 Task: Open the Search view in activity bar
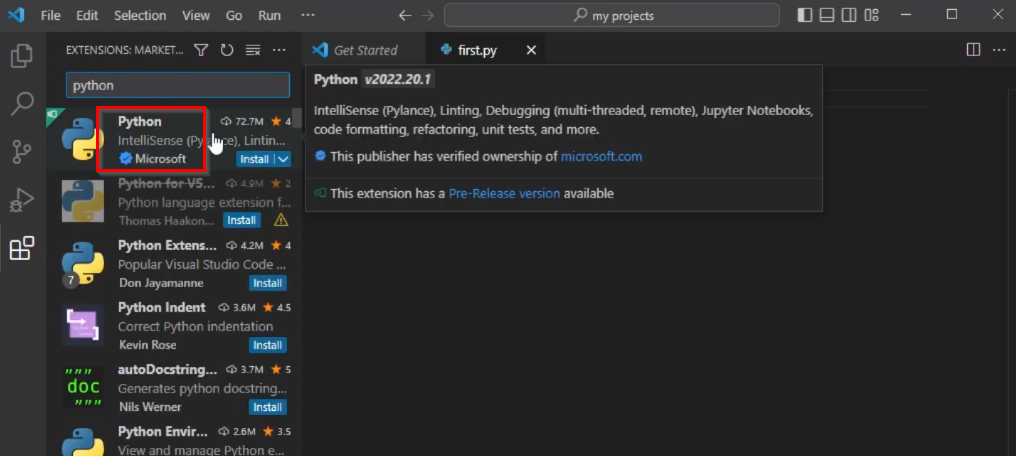pos(22,104)
